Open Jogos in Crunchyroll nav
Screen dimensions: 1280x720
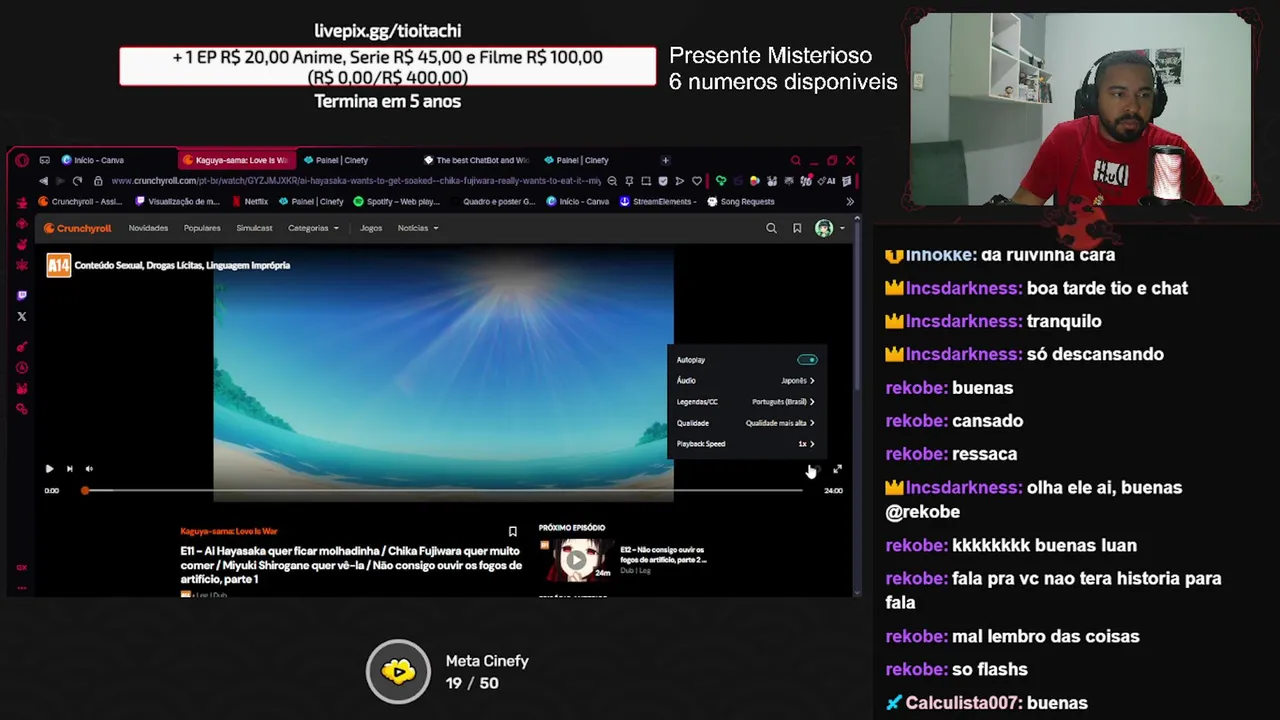[371, 228]
